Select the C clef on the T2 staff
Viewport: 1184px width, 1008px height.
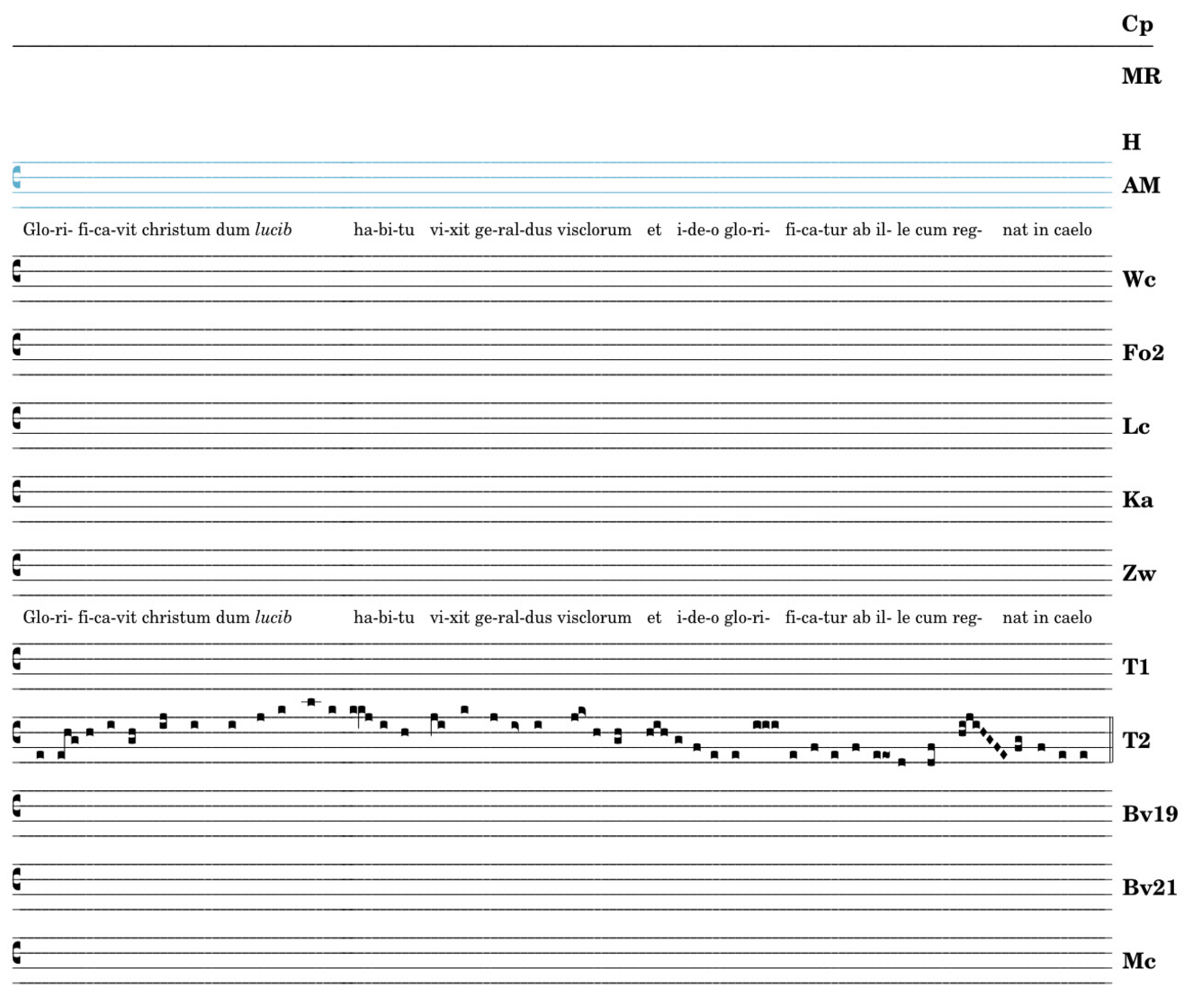(x=16, y=733)
